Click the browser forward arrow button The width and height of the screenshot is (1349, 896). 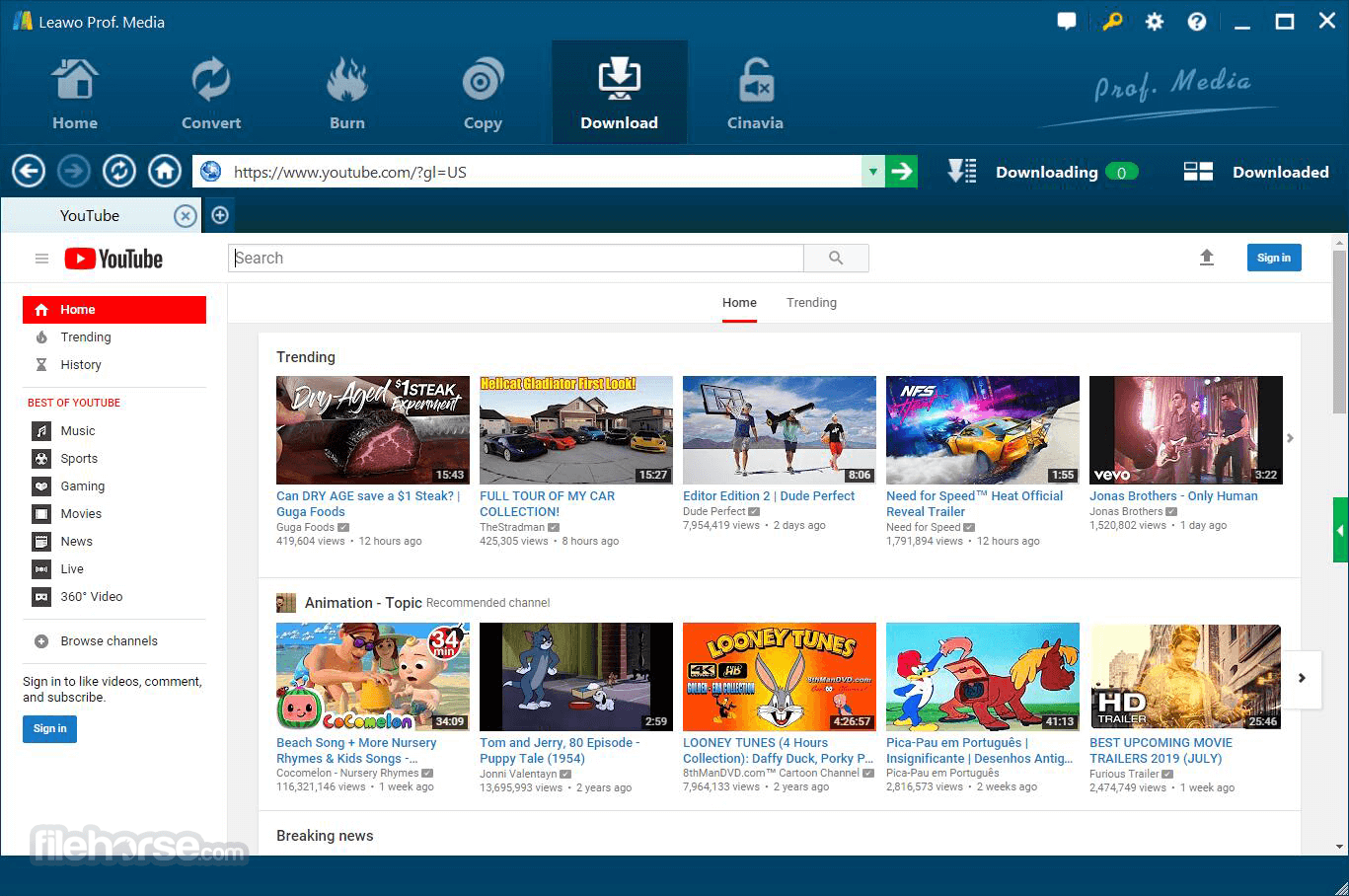tap(74, 172)
